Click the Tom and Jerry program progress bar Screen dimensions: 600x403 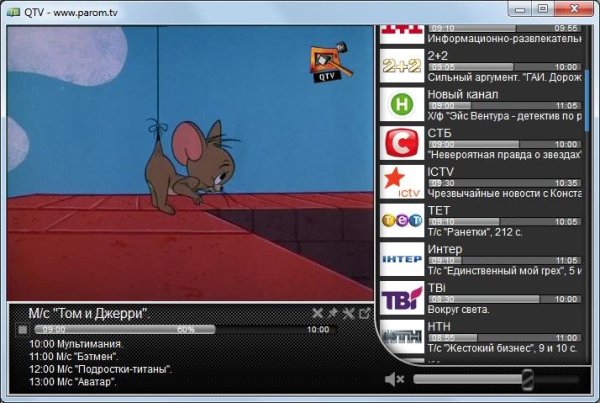[186, 330]
